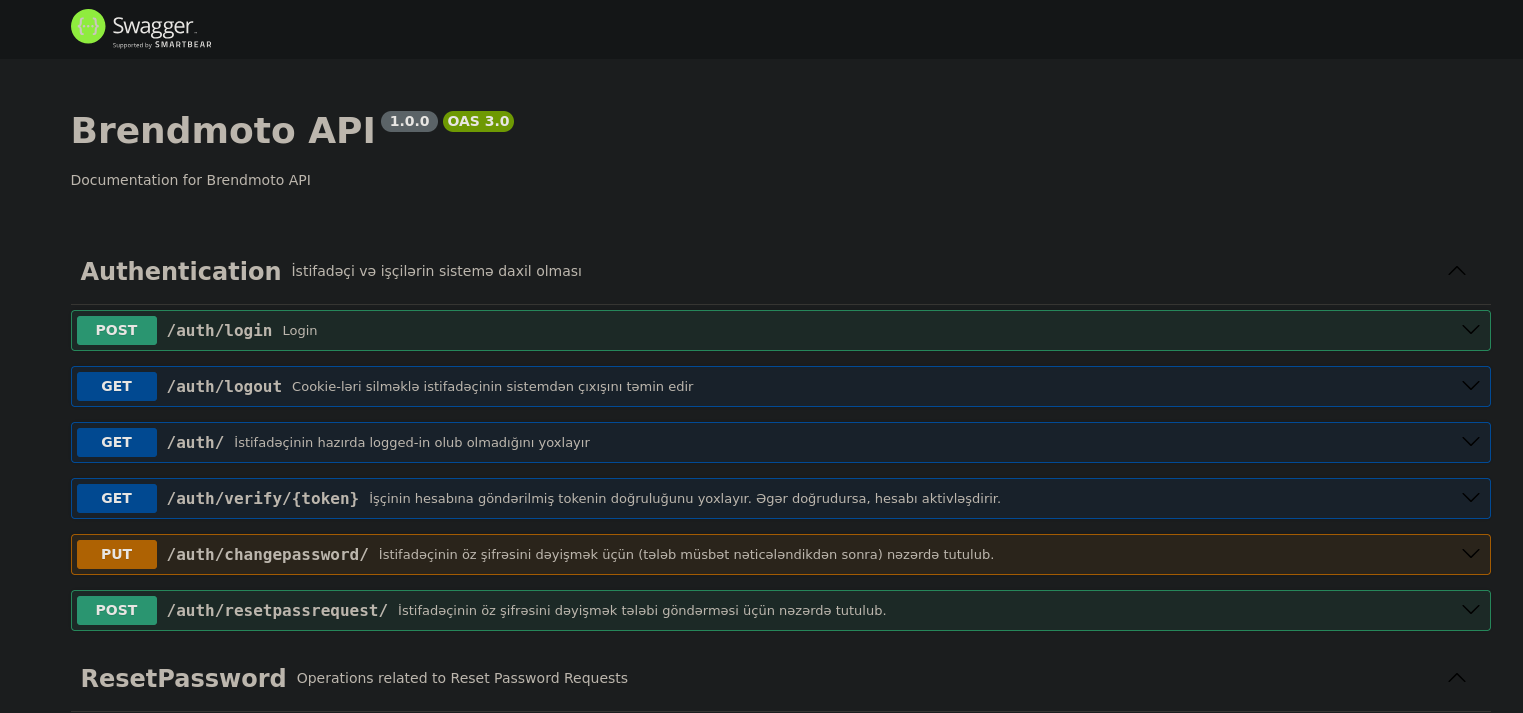The height and width of the screenshot is (713, 1523).
Task: Click the POST badge for resetpassrequest
Action: click(117, 610)
